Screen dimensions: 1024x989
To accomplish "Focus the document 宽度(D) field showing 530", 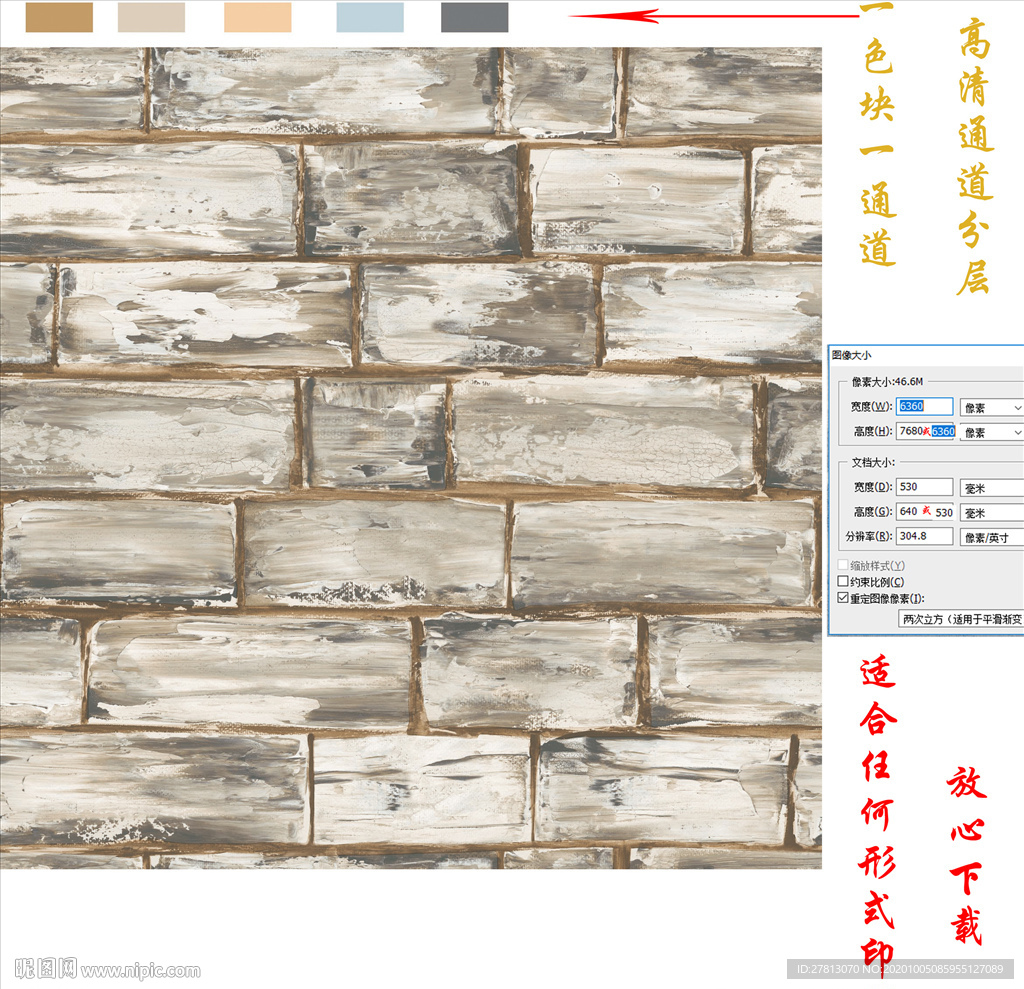I will pyautogui.click(x=924, y=487).
